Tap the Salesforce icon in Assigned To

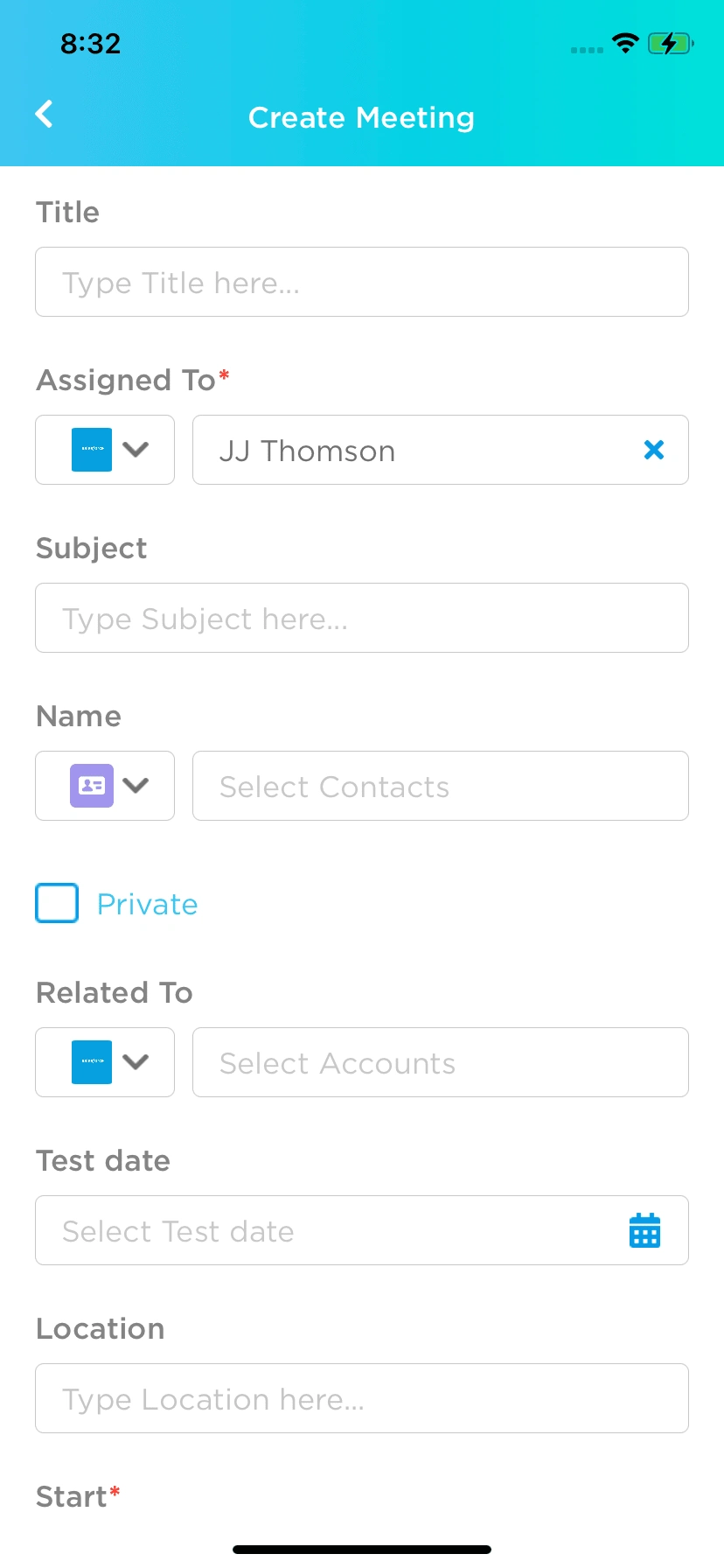[x=92, y=450]
